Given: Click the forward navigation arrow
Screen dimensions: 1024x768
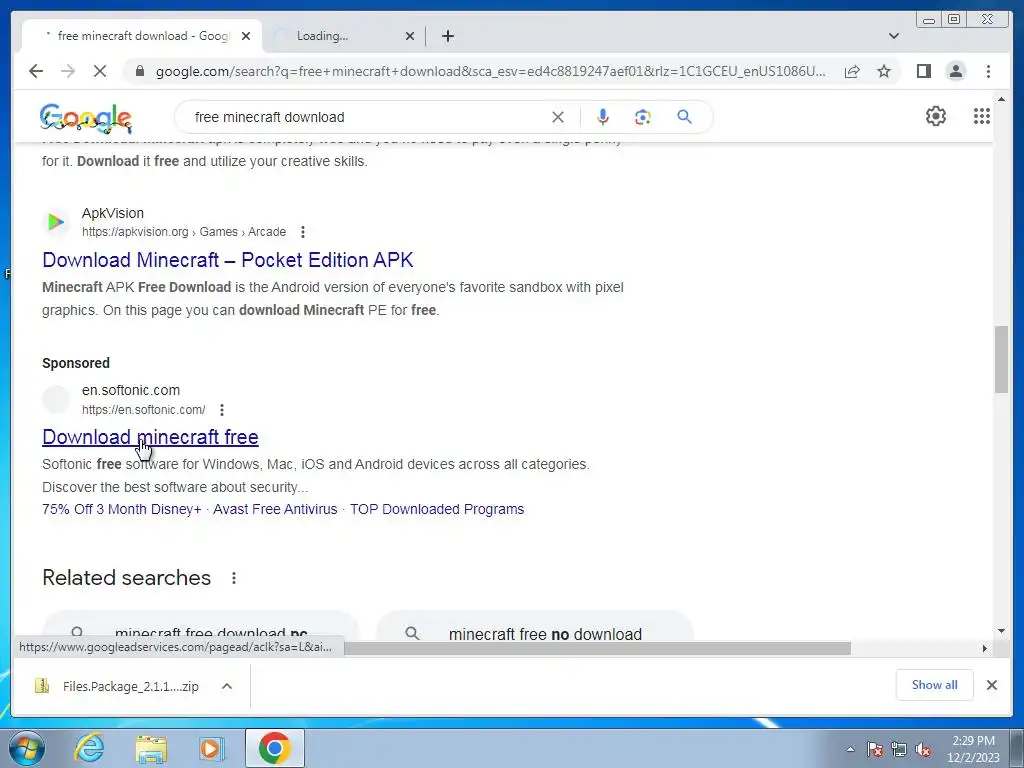Looking at the screenshot, I should [x=68, y=71].
